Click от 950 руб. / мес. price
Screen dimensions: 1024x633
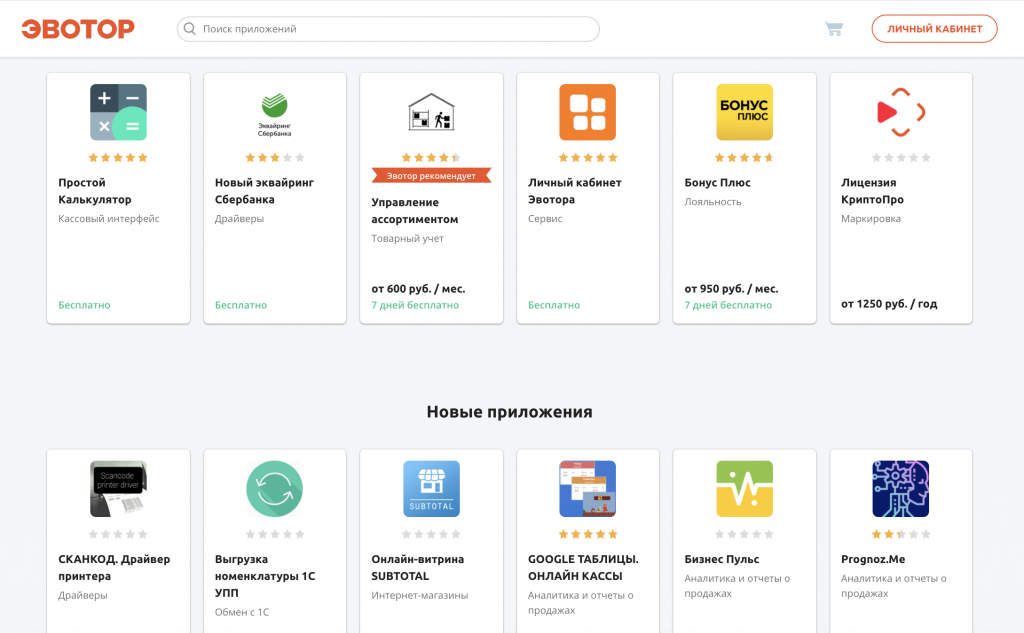click(x=731, y=289)
